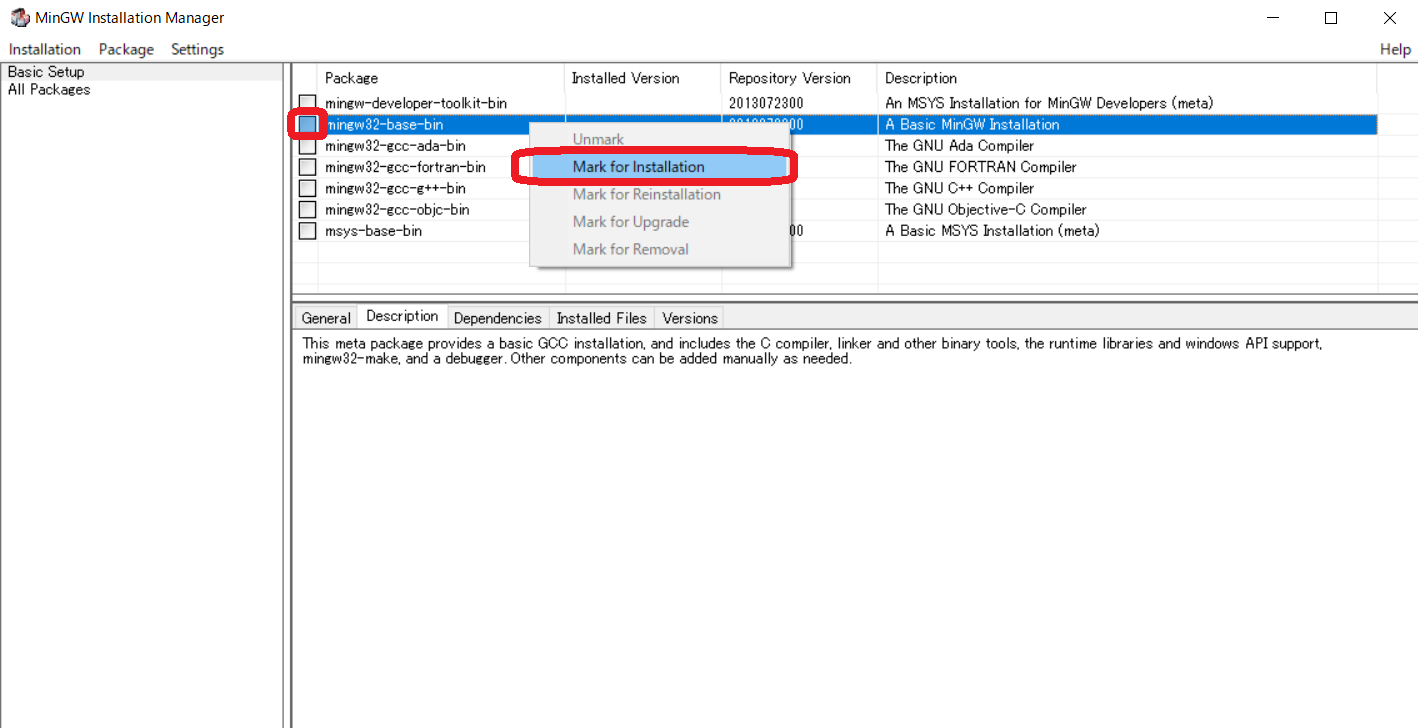Viewport: 1418px width, 728px height.
Task: Switch to the Description tab
Action: coord(402,316)
